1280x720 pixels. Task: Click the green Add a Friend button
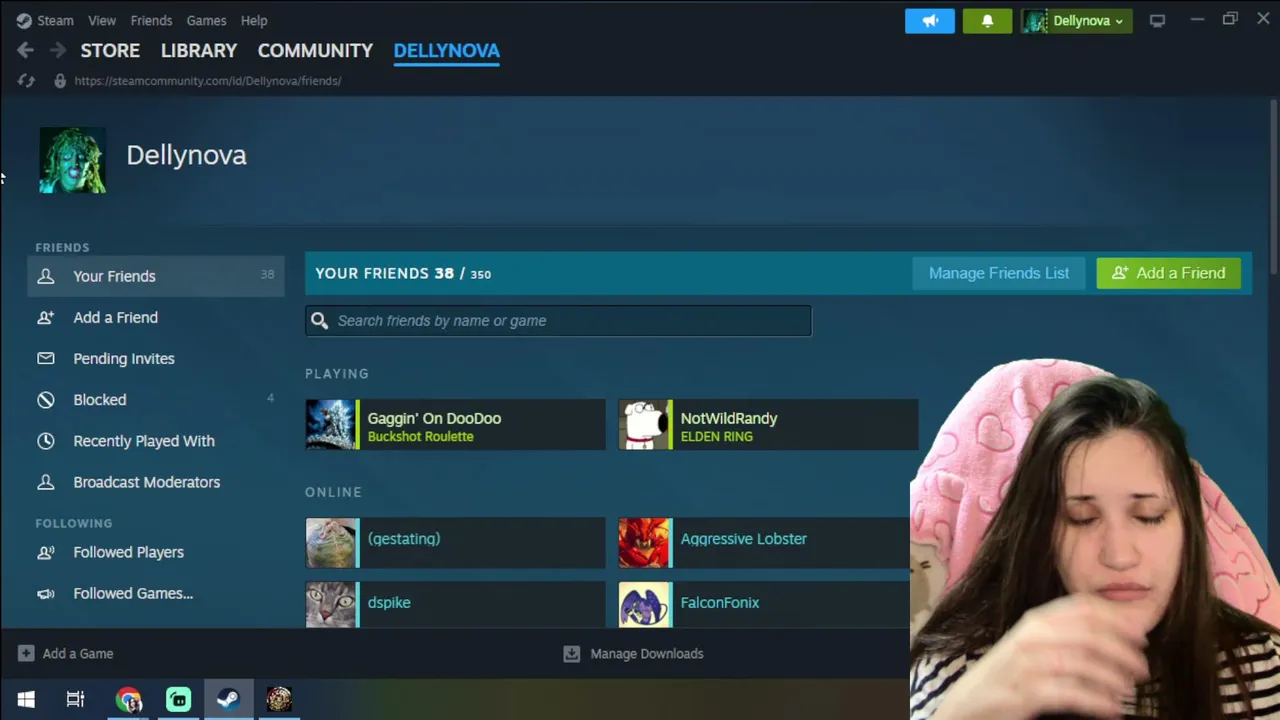pyautogui.click(x=1168, y=273)
